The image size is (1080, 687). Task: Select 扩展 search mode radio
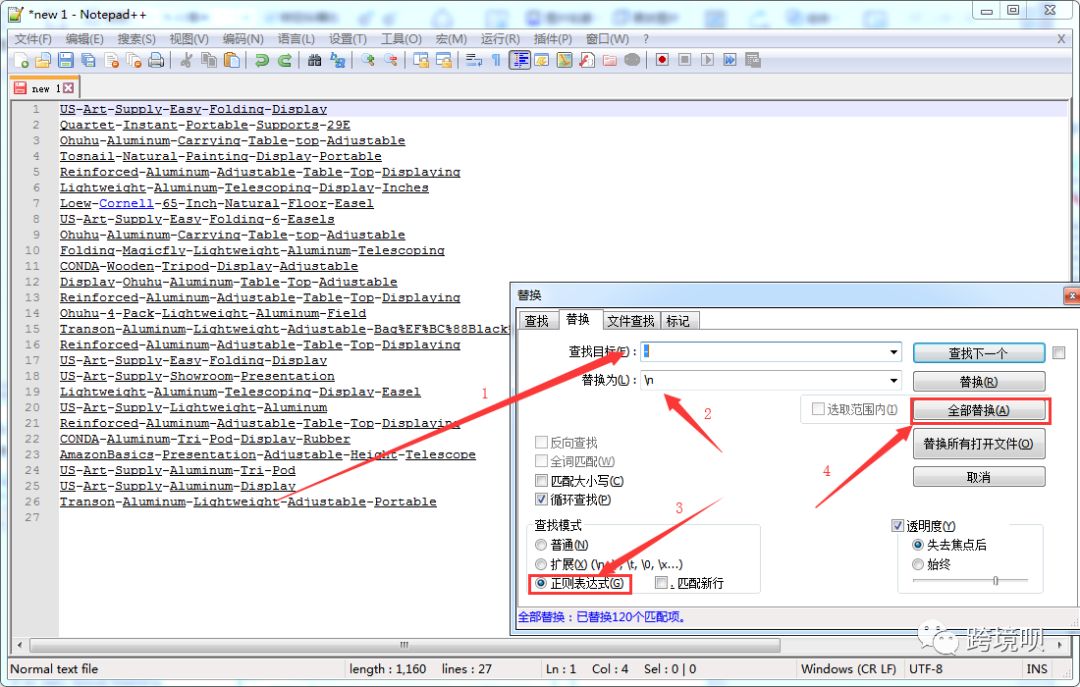[541, 564]
